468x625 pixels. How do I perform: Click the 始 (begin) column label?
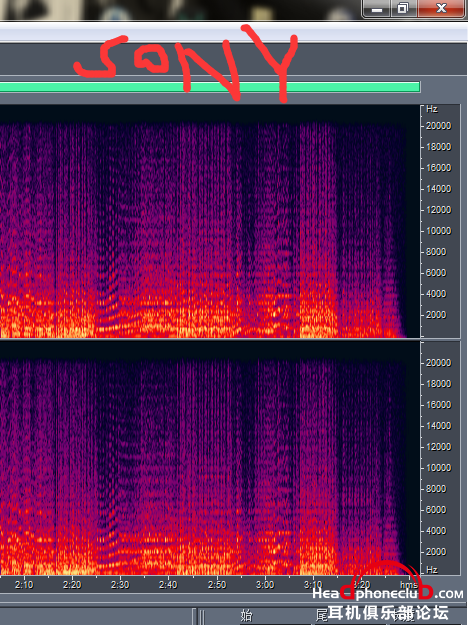(246, 616)
